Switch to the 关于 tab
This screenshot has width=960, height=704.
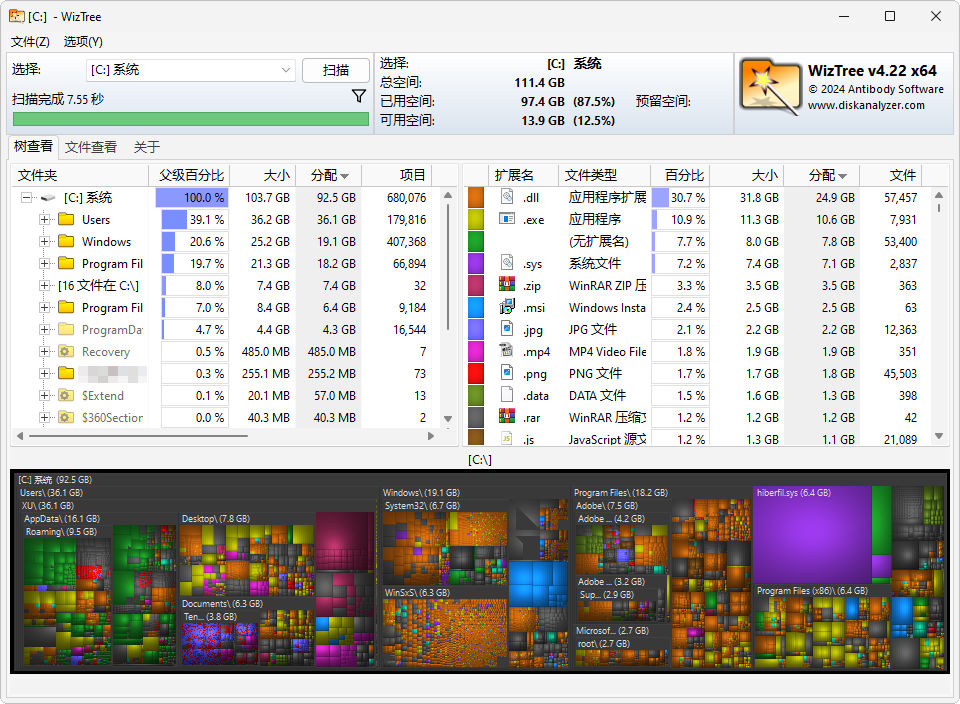click(147, 147)
